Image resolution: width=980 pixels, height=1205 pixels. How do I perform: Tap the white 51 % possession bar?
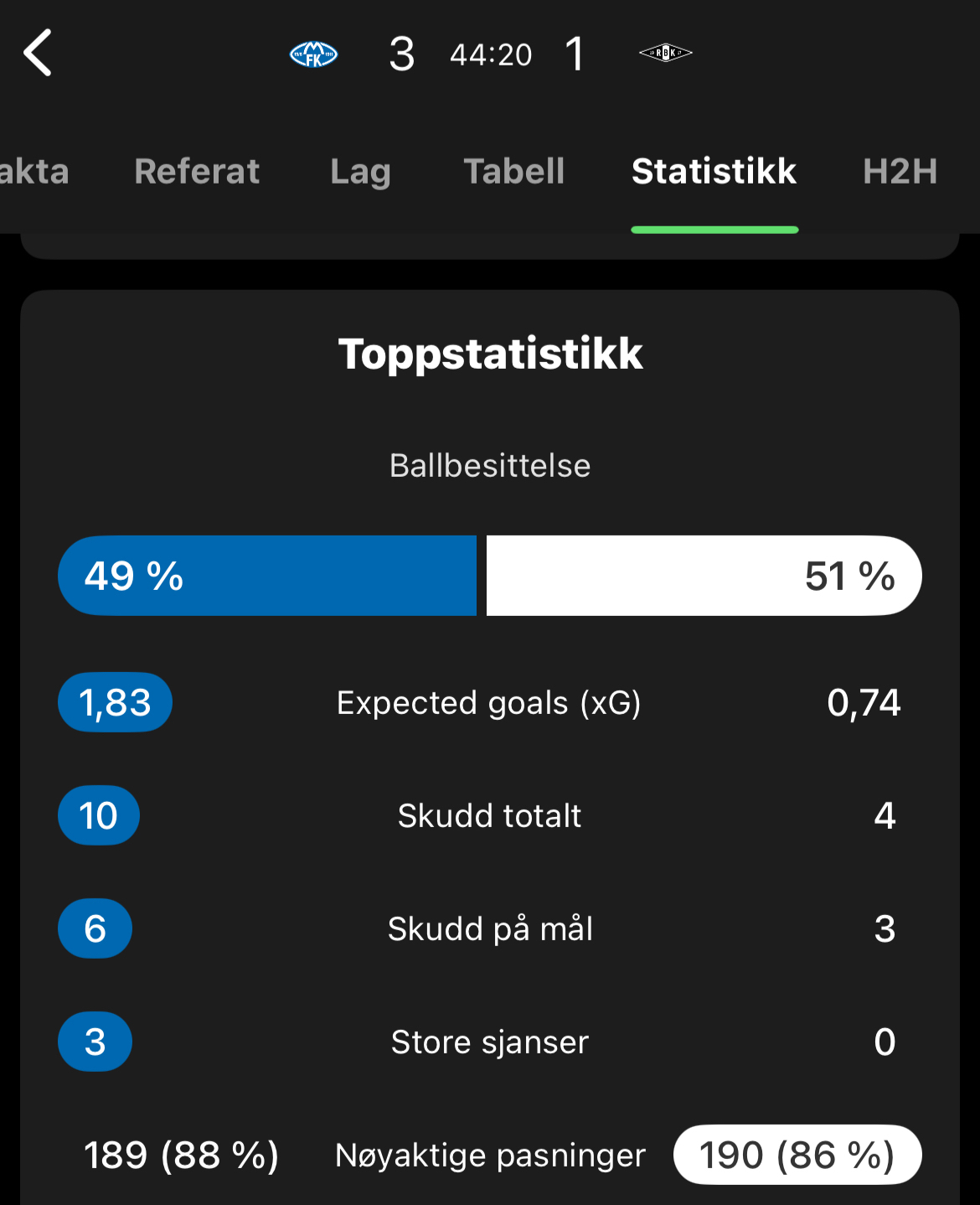tap(704, 576)
